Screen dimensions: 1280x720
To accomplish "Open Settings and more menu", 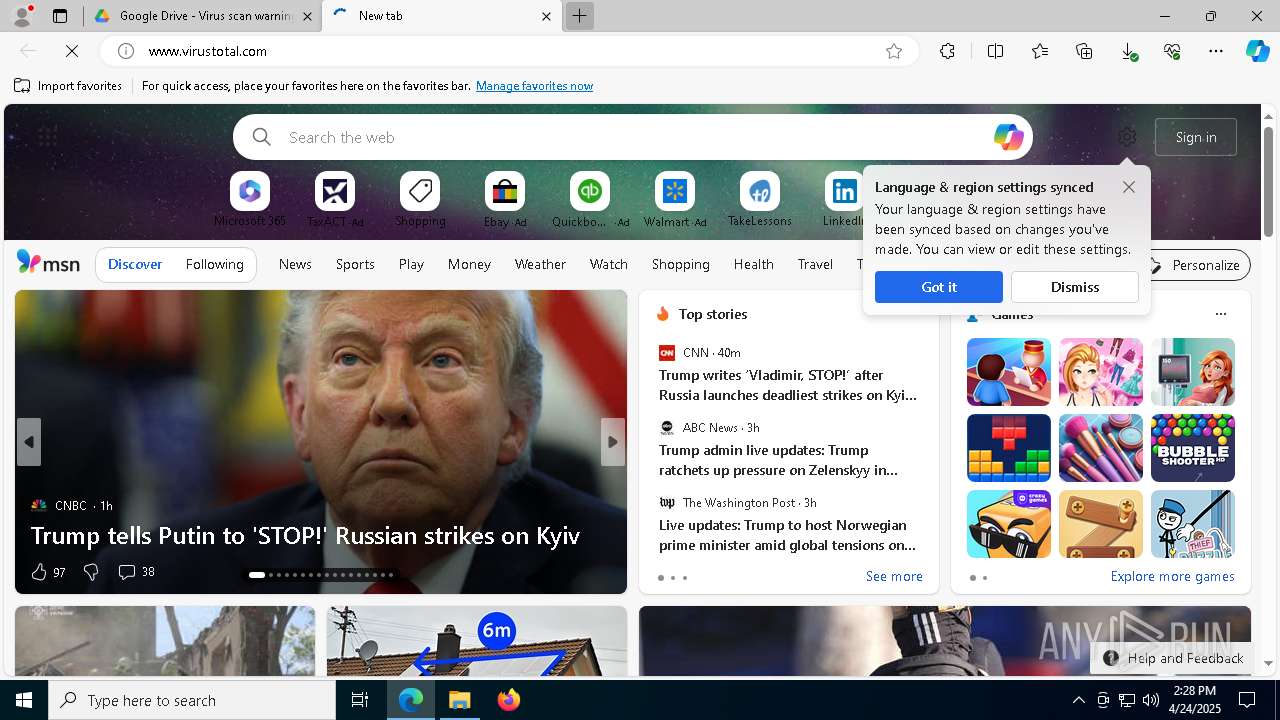I will [x=1216, y=51].
